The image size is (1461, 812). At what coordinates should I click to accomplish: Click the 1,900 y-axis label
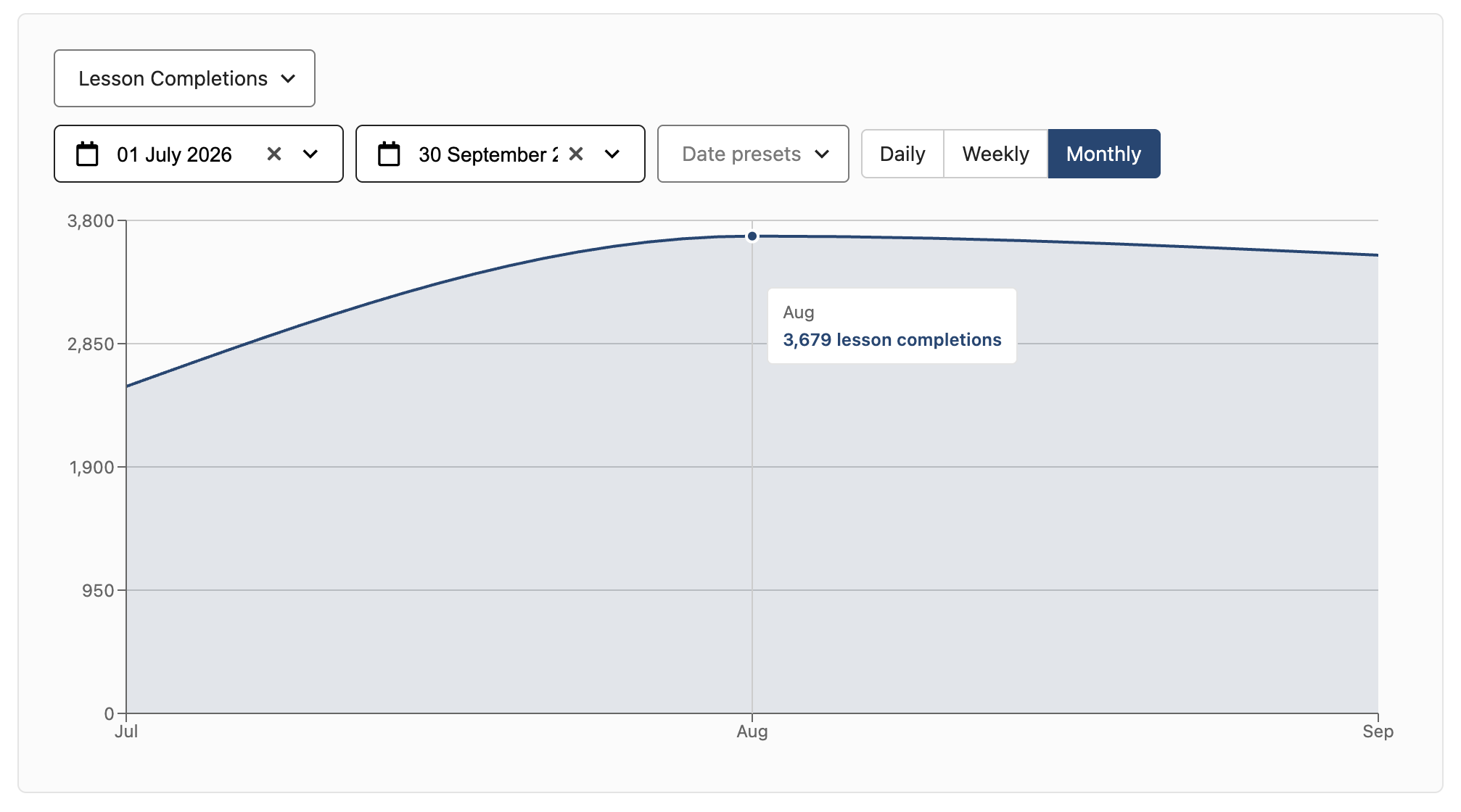click(91, 468)
